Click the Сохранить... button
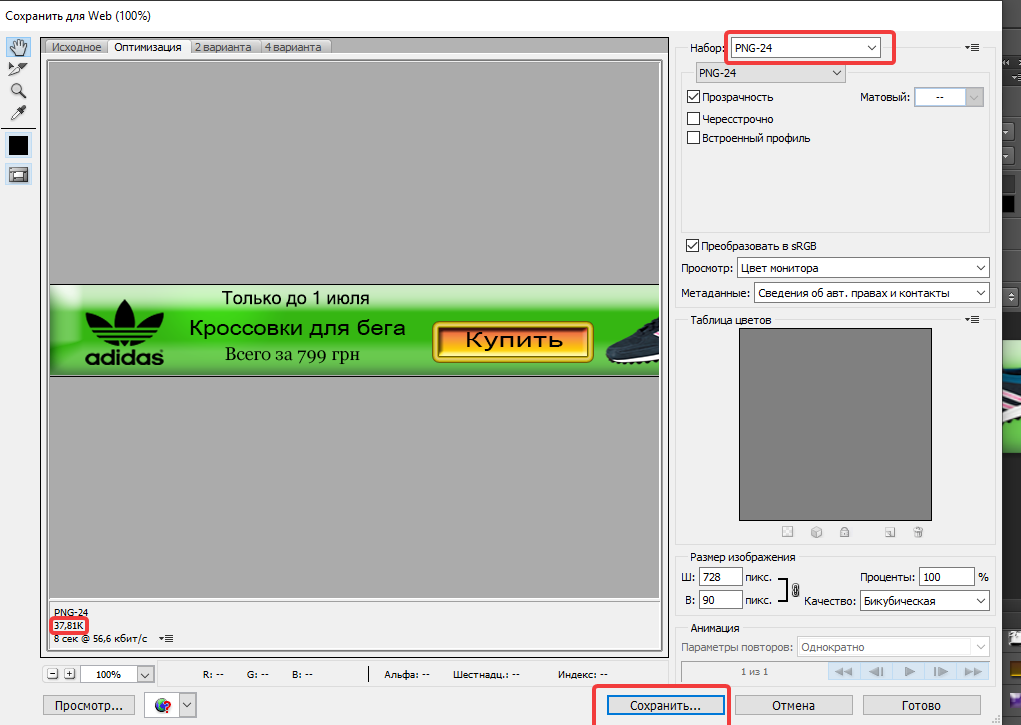Viewport: 1021px width, 725px height. tap(665, 705)
